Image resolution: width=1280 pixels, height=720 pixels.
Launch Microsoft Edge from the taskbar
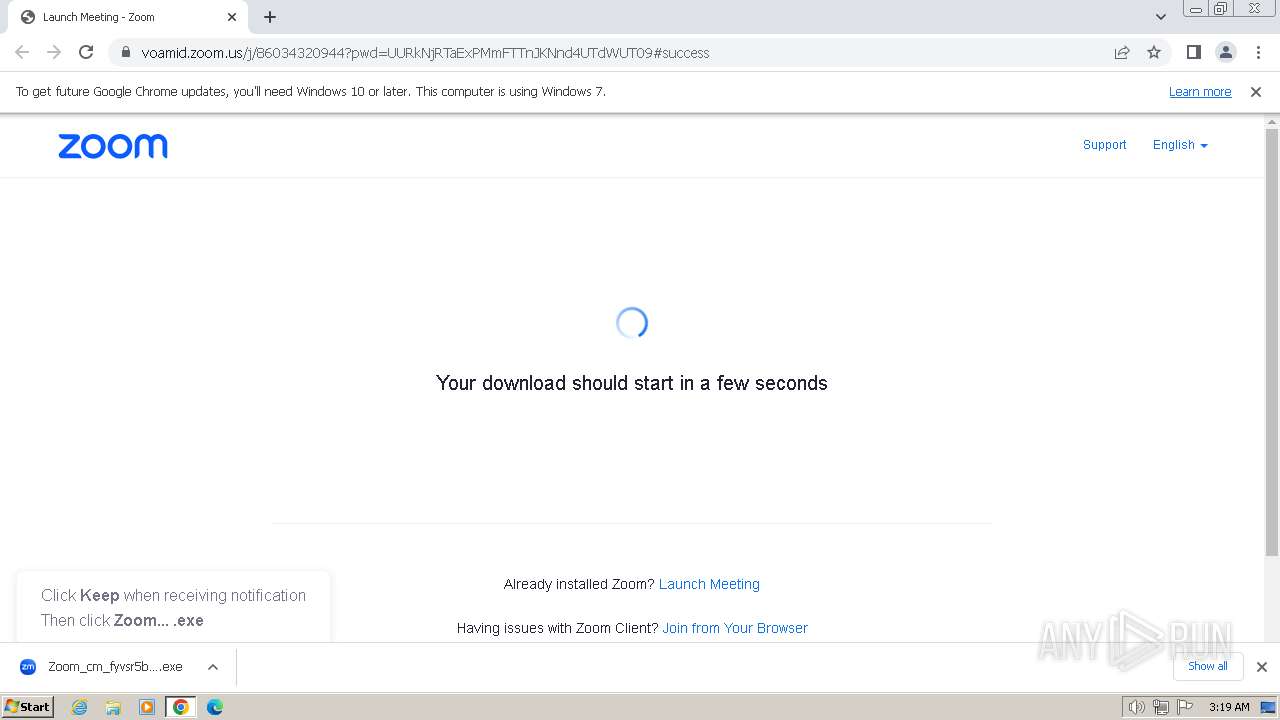click(x=215, y=707)
